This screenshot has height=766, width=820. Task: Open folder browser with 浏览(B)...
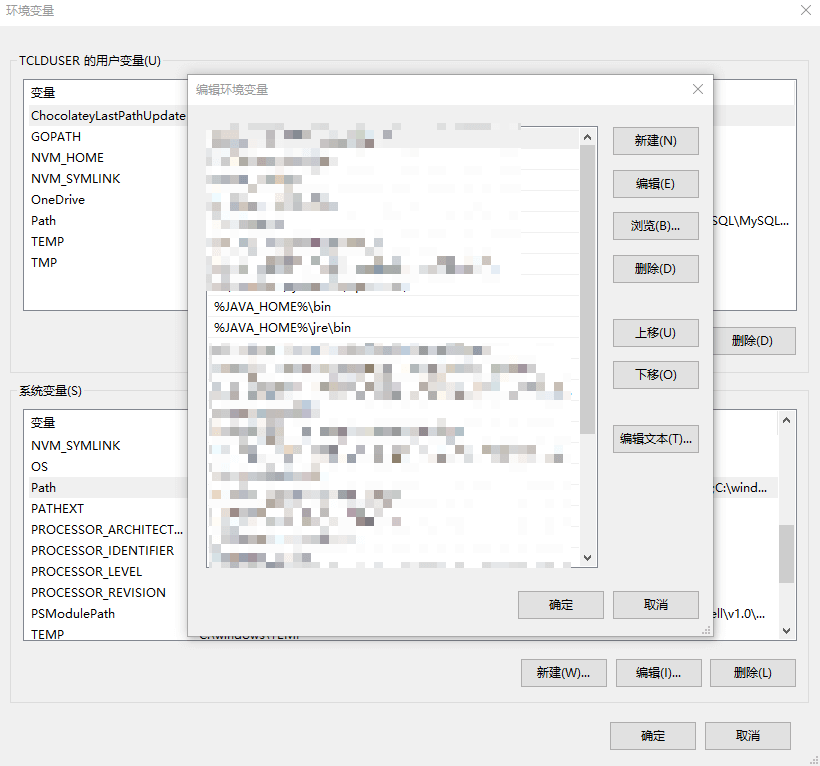point(655,226)
